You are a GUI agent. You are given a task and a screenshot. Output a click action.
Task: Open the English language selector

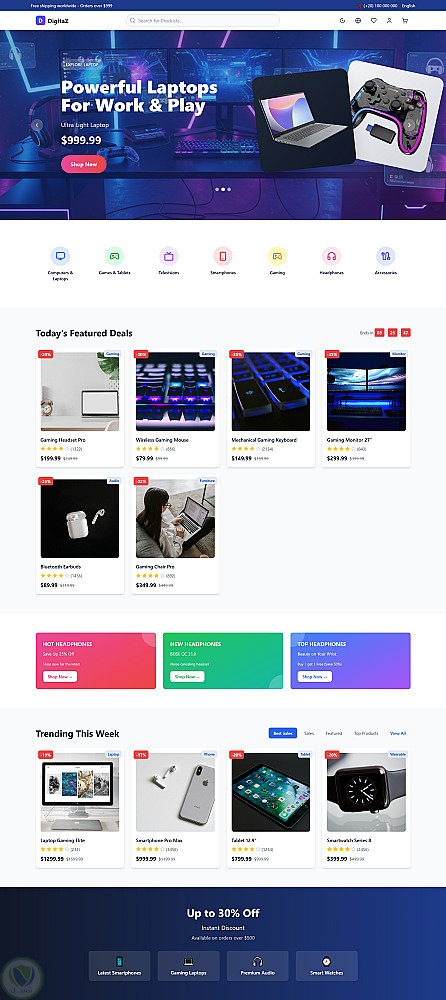pos(408,6)
